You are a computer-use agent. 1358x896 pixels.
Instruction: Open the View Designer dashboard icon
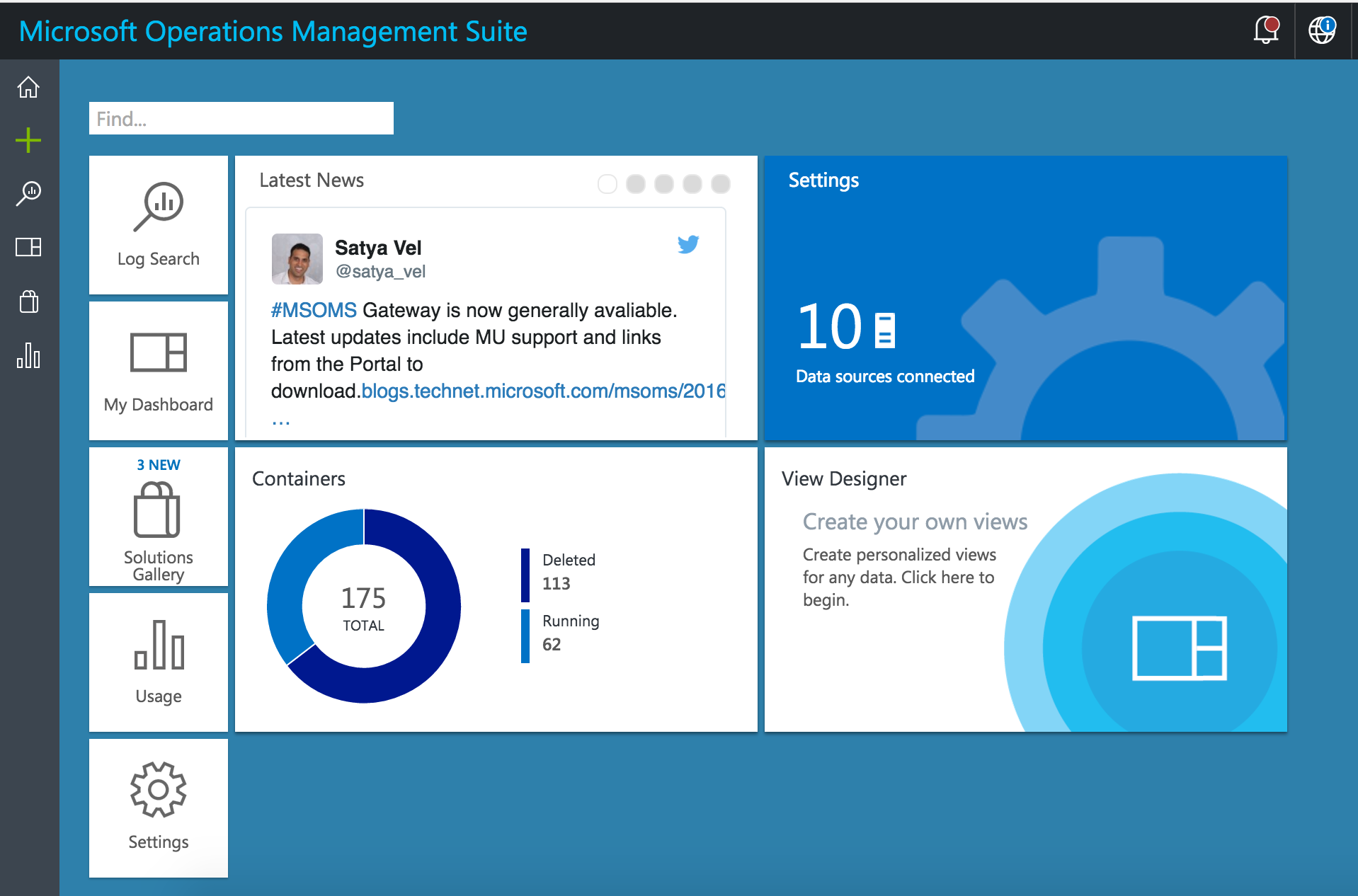(x=1180, y=648)
